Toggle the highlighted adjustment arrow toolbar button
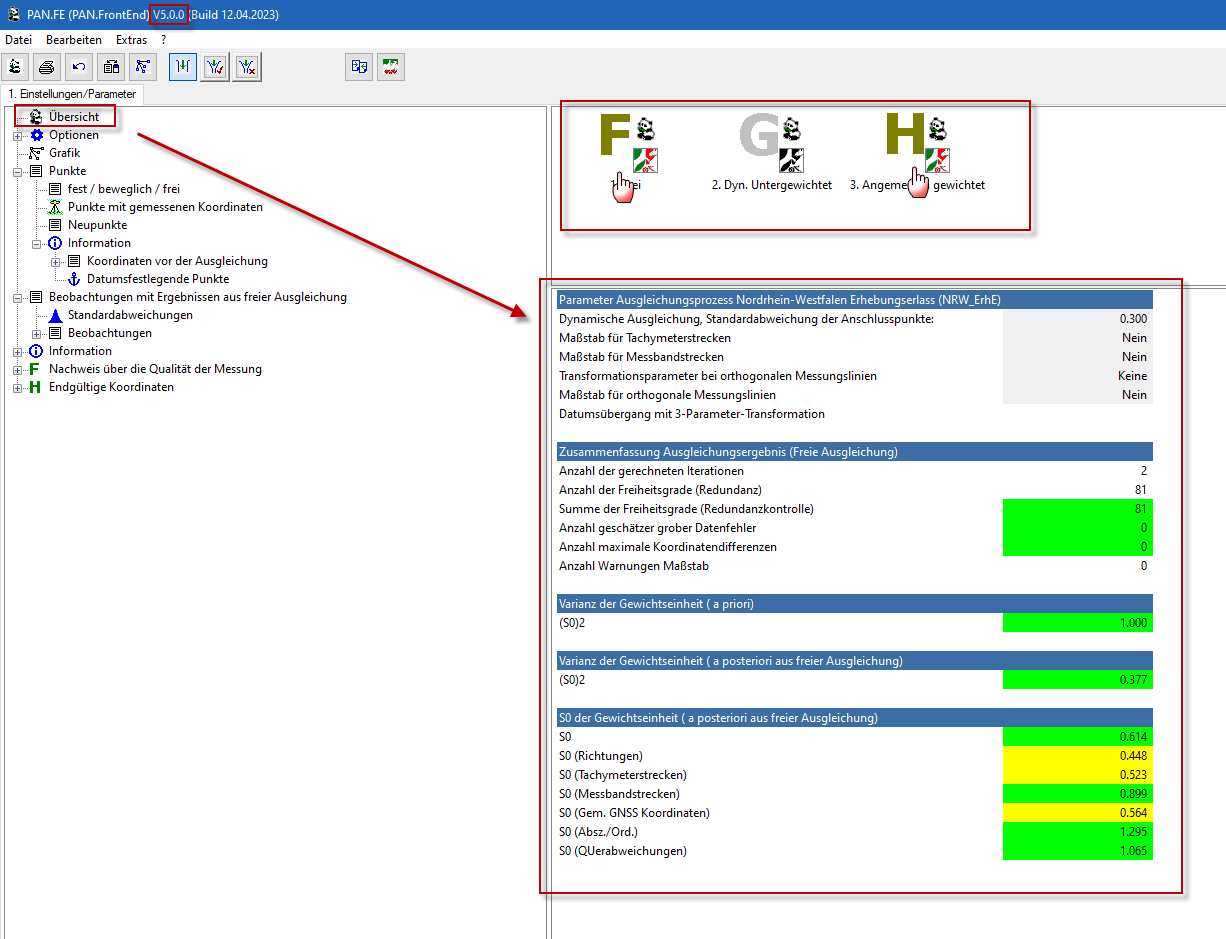Screen dimensions: 1226x939 (x=183, y=67)
